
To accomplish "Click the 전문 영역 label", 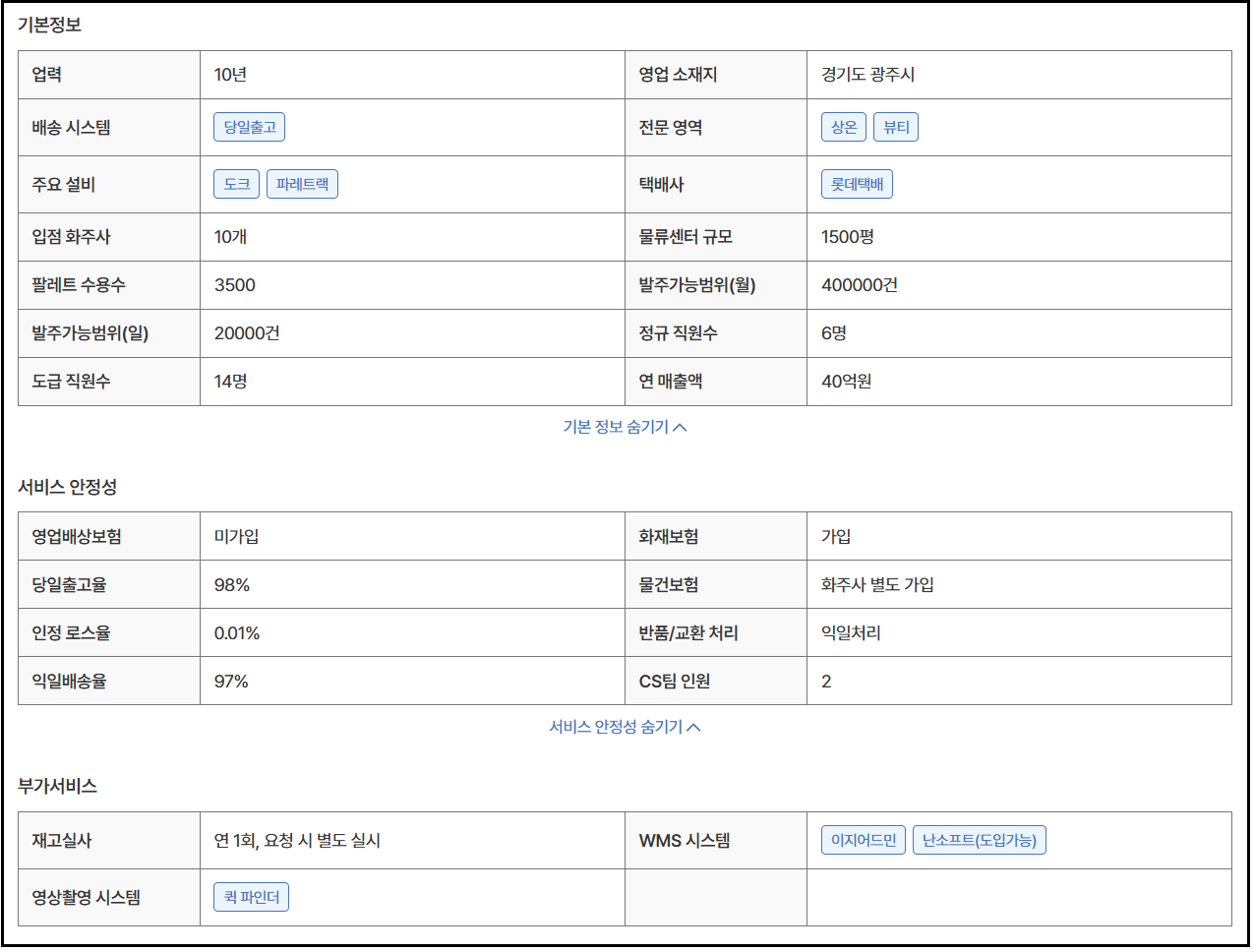I will point(670,128).
